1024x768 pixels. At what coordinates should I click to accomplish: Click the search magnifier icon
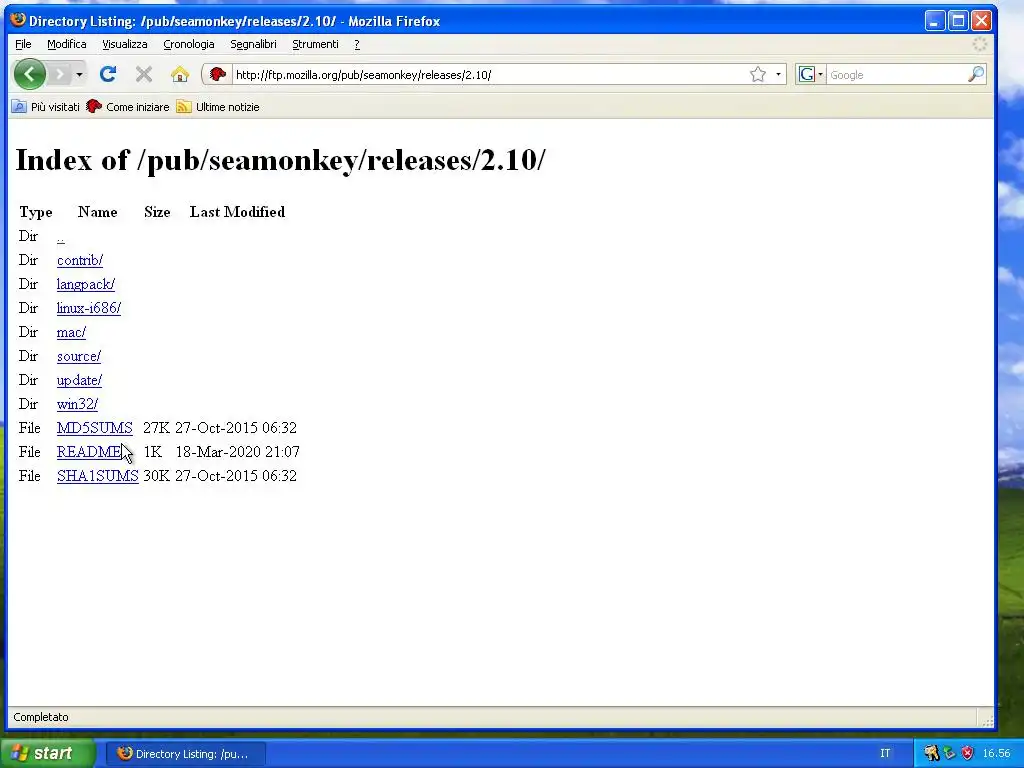coord(975,74)
